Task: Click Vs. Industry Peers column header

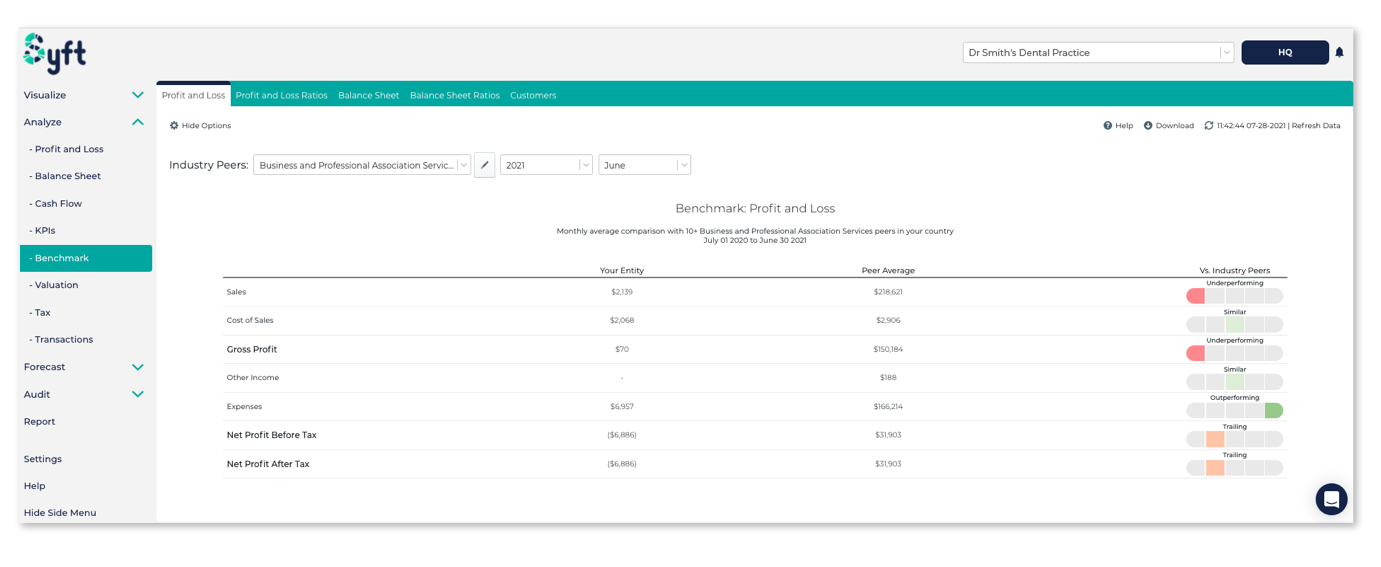Action: pyautogui.click(x=1235, y=271)
